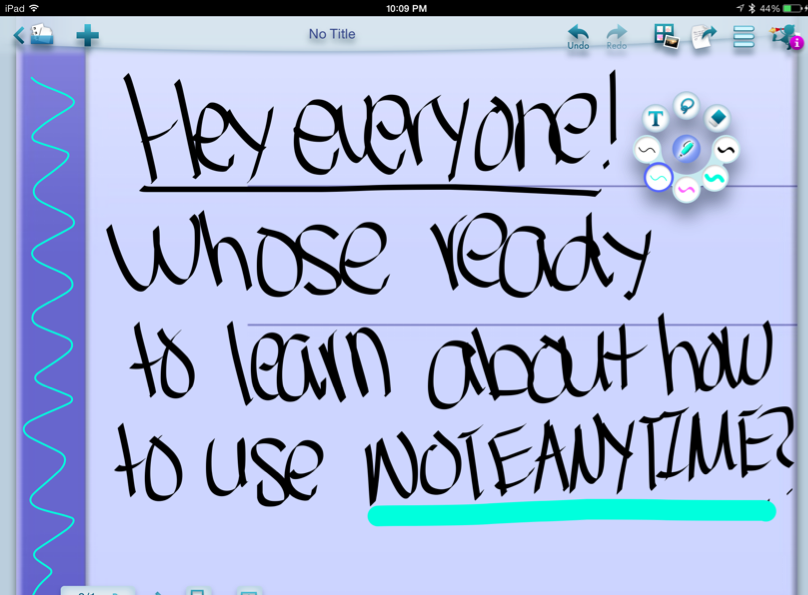This screenshot has height=595, width=808.
Task: Add a new page with plus icon
Action: tap(88, 36)
